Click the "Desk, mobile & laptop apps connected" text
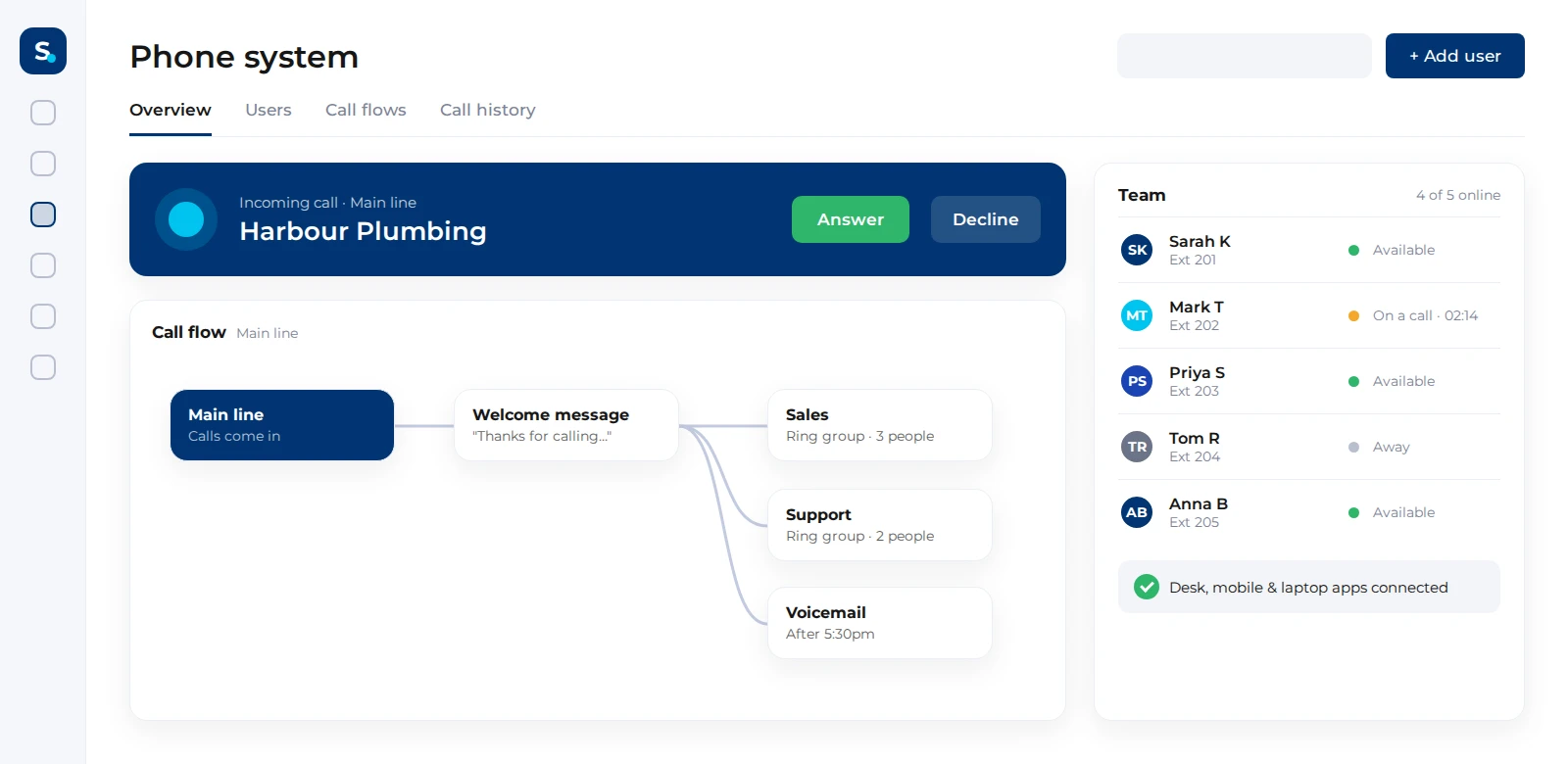 [1308, 588]
